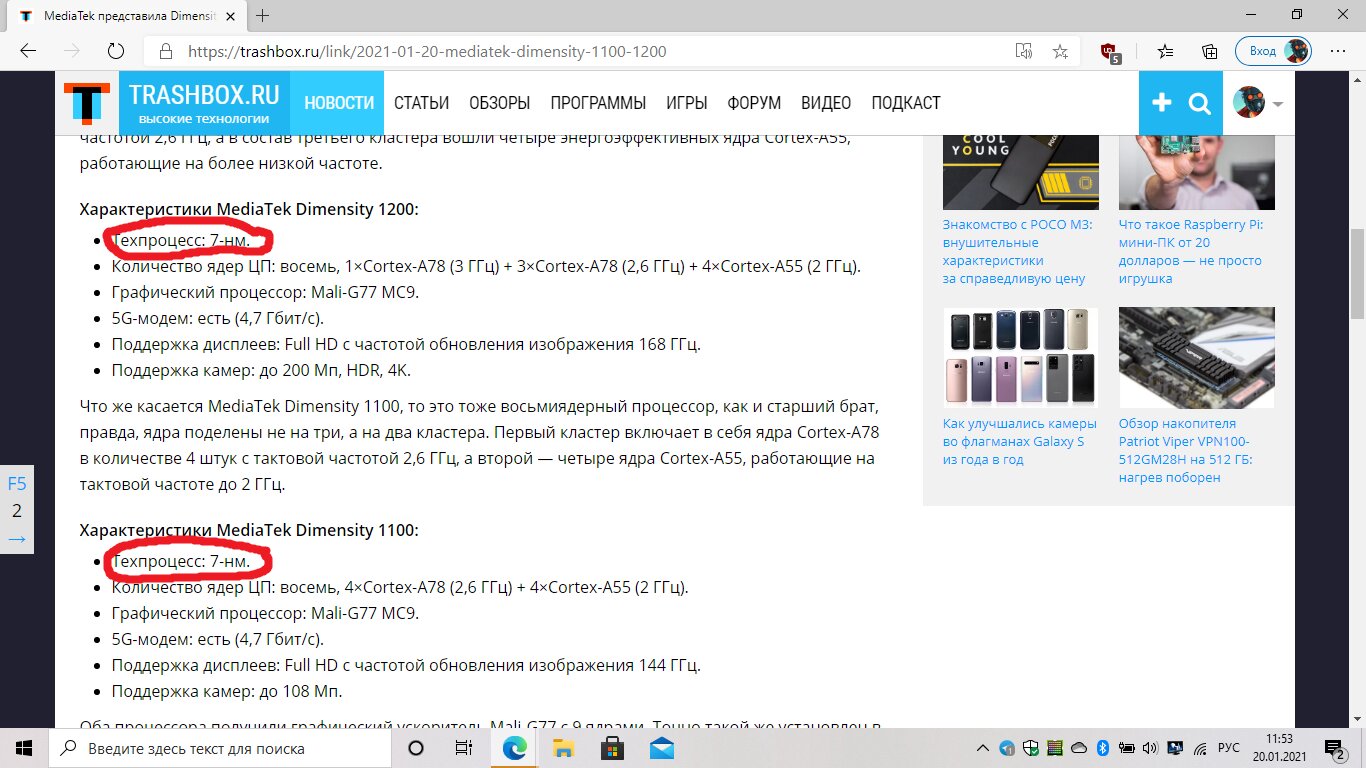The width and height of the screenshot is (1366, 768).
Task: Go back to the previous page
Action: (x=28, y=51)
